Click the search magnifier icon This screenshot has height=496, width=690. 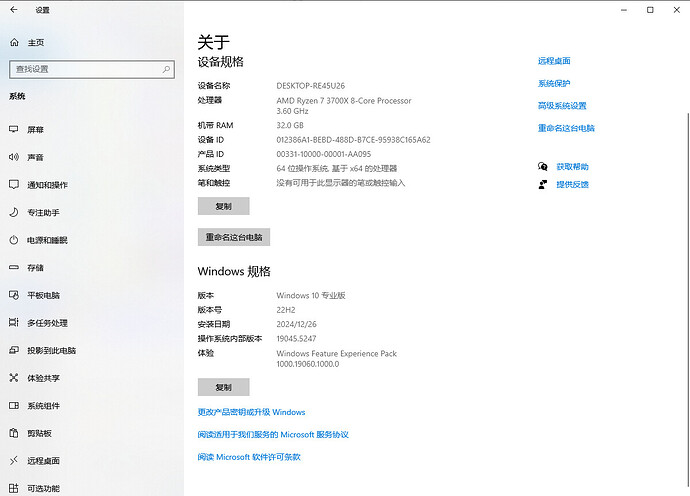[166, 69]
